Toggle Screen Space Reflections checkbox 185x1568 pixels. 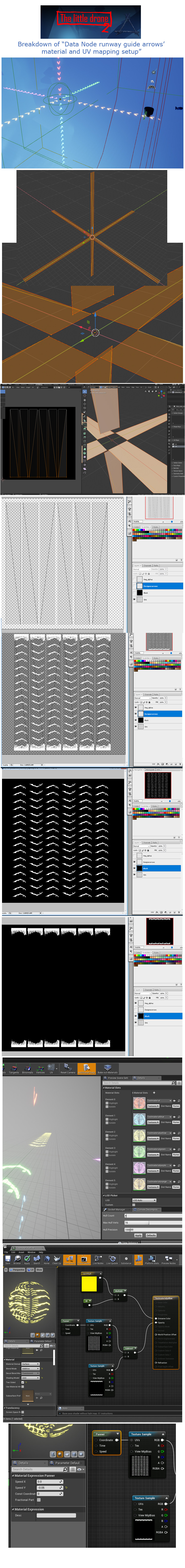[23, 1412]
